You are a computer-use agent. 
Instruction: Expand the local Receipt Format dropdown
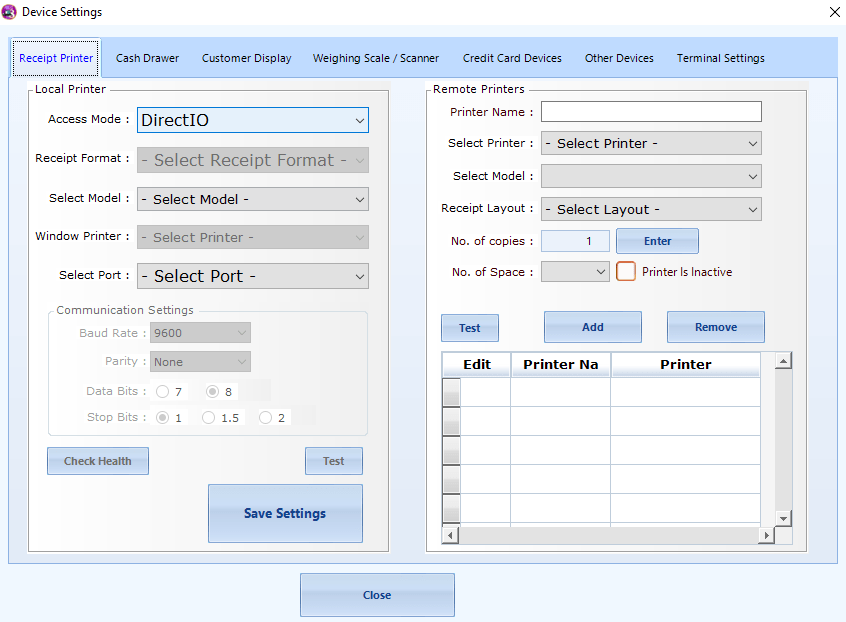tap(253, 160)
